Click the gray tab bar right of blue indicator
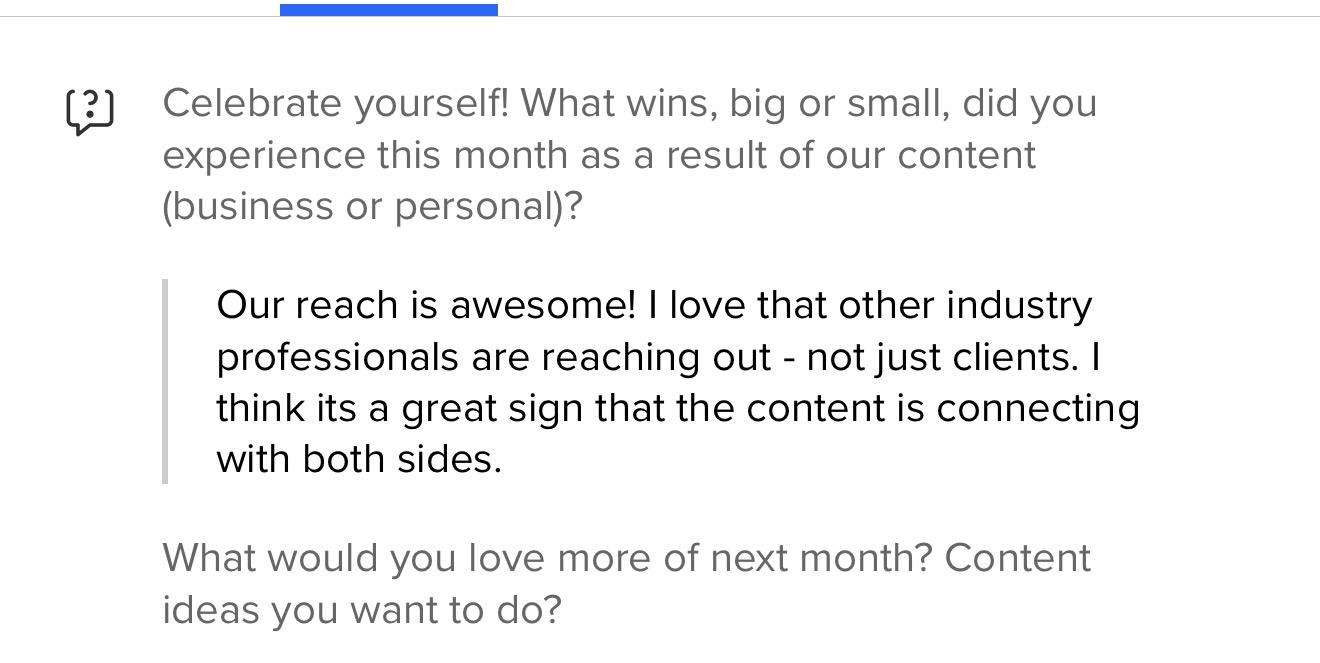 [900, 15]
